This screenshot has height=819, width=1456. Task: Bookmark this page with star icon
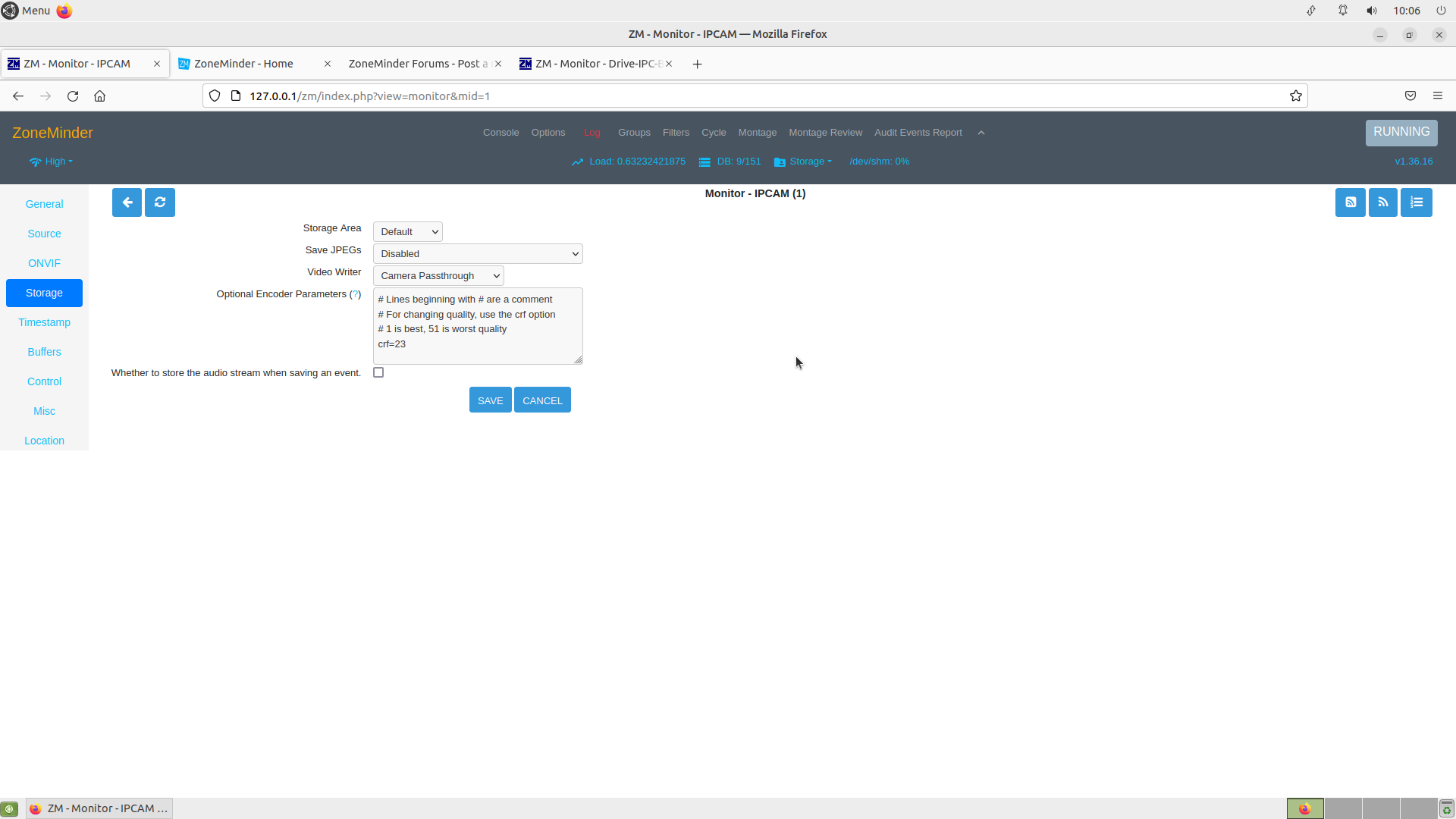pos(1296,96)
